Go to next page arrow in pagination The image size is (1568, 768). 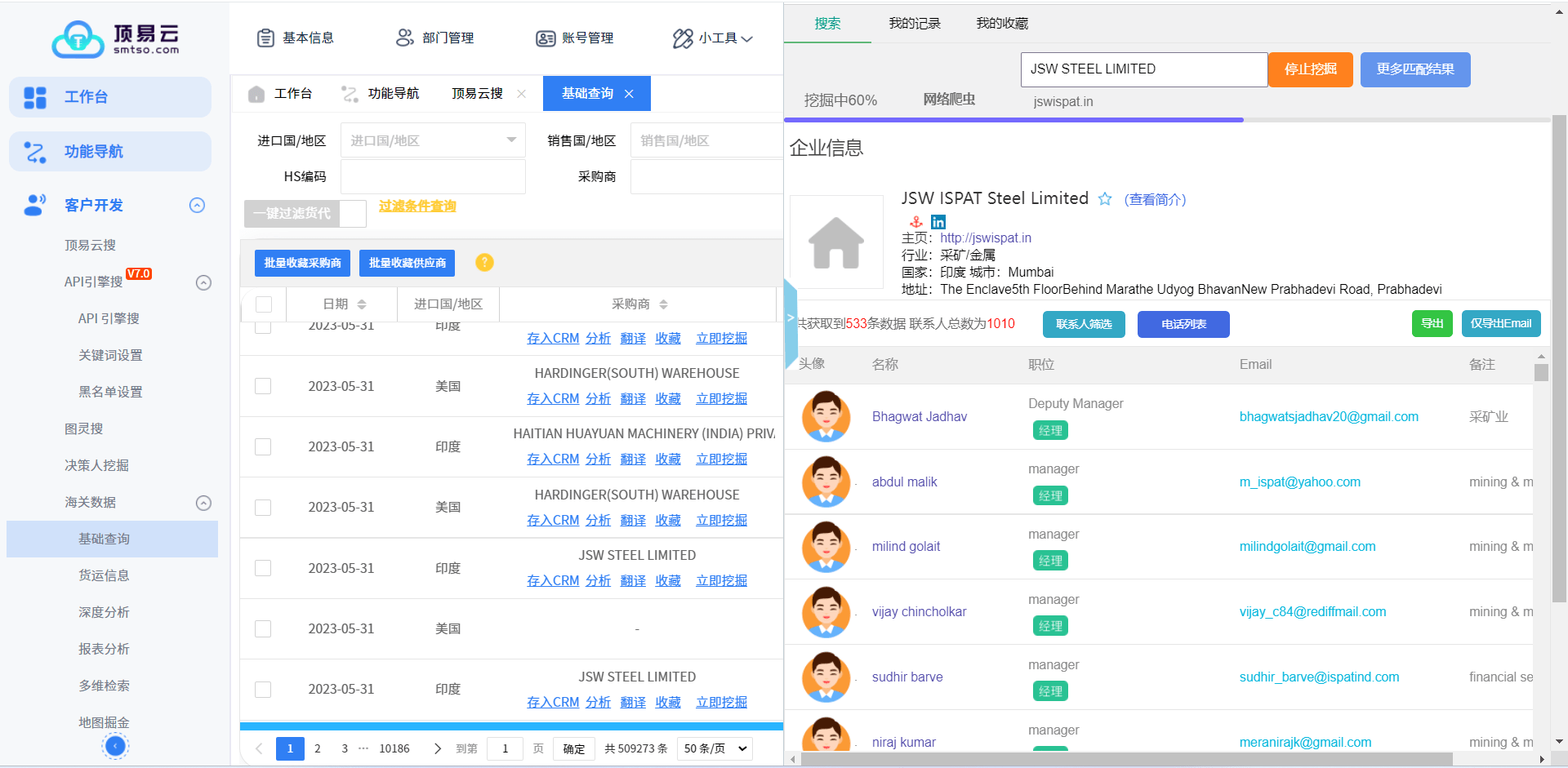[438, 748]
